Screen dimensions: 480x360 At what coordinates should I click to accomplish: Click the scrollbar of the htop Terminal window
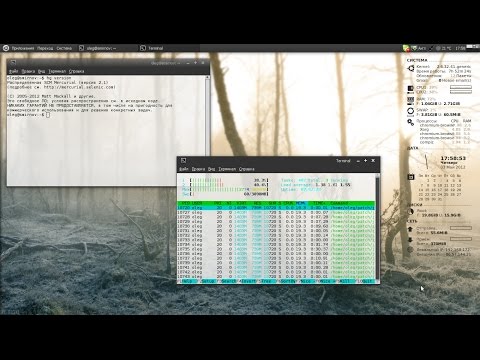click(377, 228)
